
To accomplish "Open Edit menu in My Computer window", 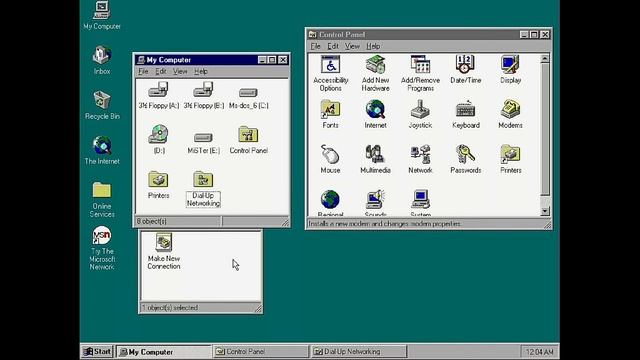I will tap(161, 71).
